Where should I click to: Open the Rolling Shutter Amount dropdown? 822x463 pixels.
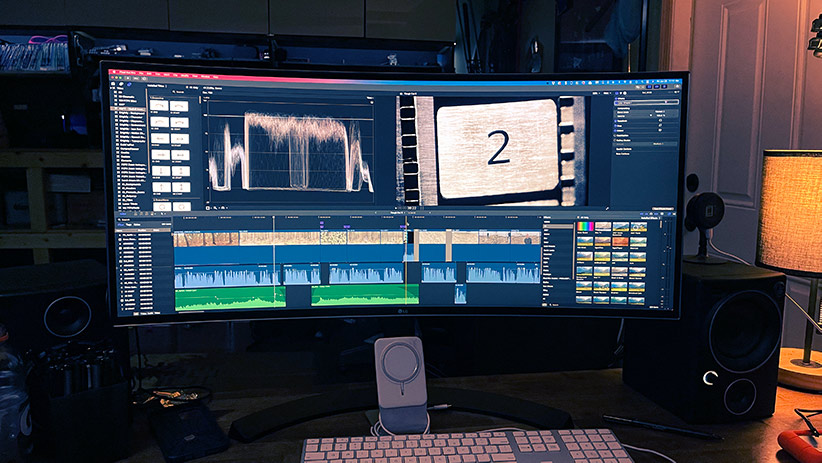coord(658,144)
